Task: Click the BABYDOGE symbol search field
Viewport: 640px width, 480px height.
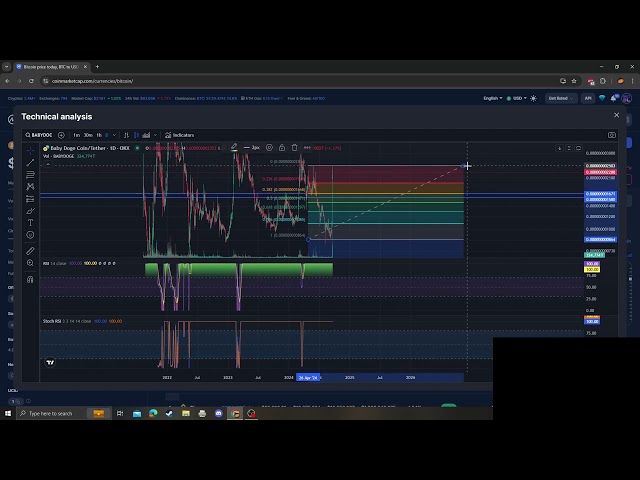Action: pyautogui.click(x=40, y=135)
